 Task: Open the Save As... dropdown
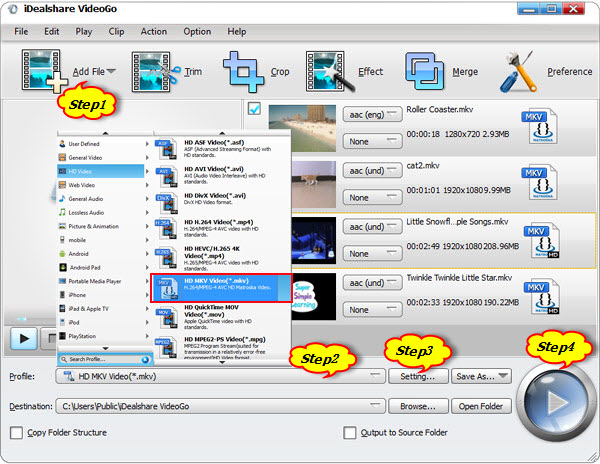[x=481, y=376]
